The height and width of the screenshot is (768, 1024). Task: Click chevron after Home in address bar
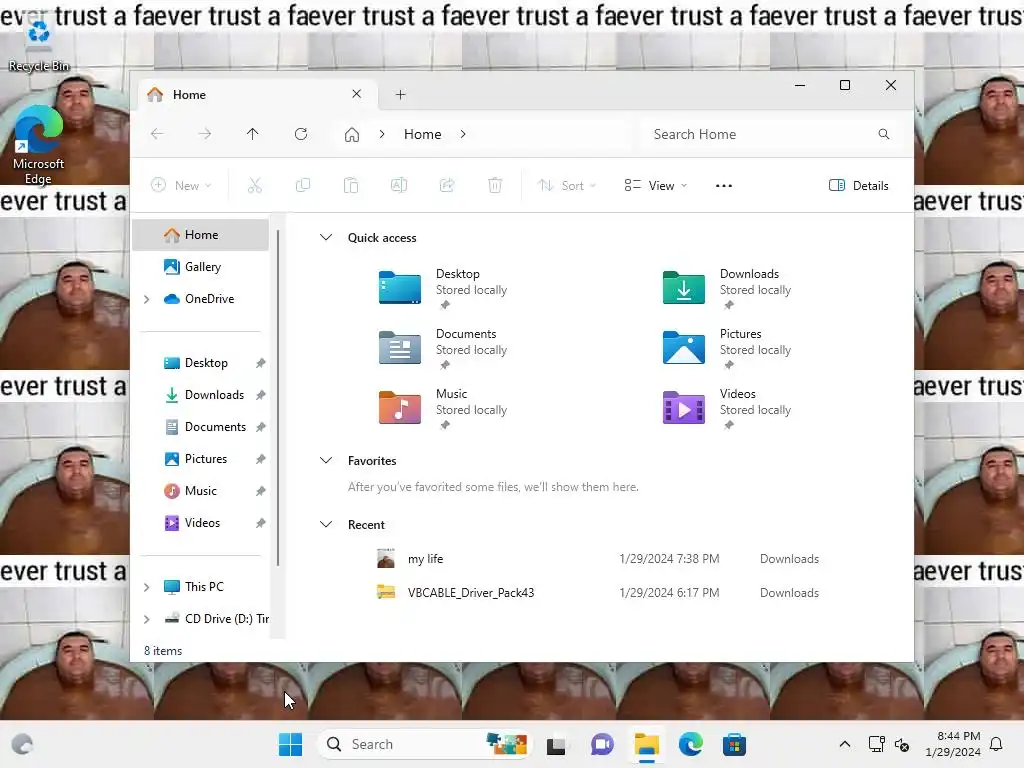tap(463, 134)
